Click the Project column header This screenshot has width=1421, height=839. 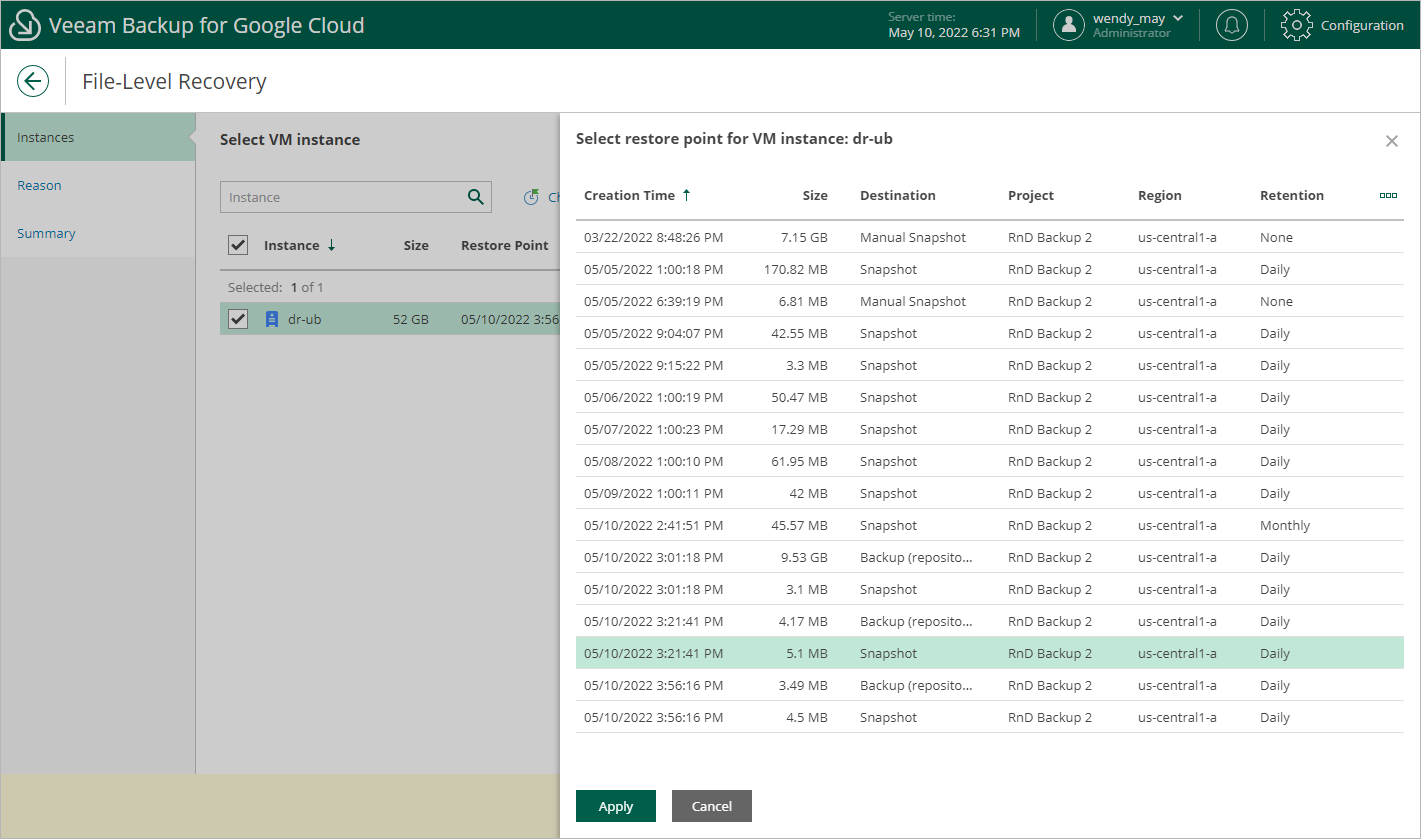pos(1031,195)
